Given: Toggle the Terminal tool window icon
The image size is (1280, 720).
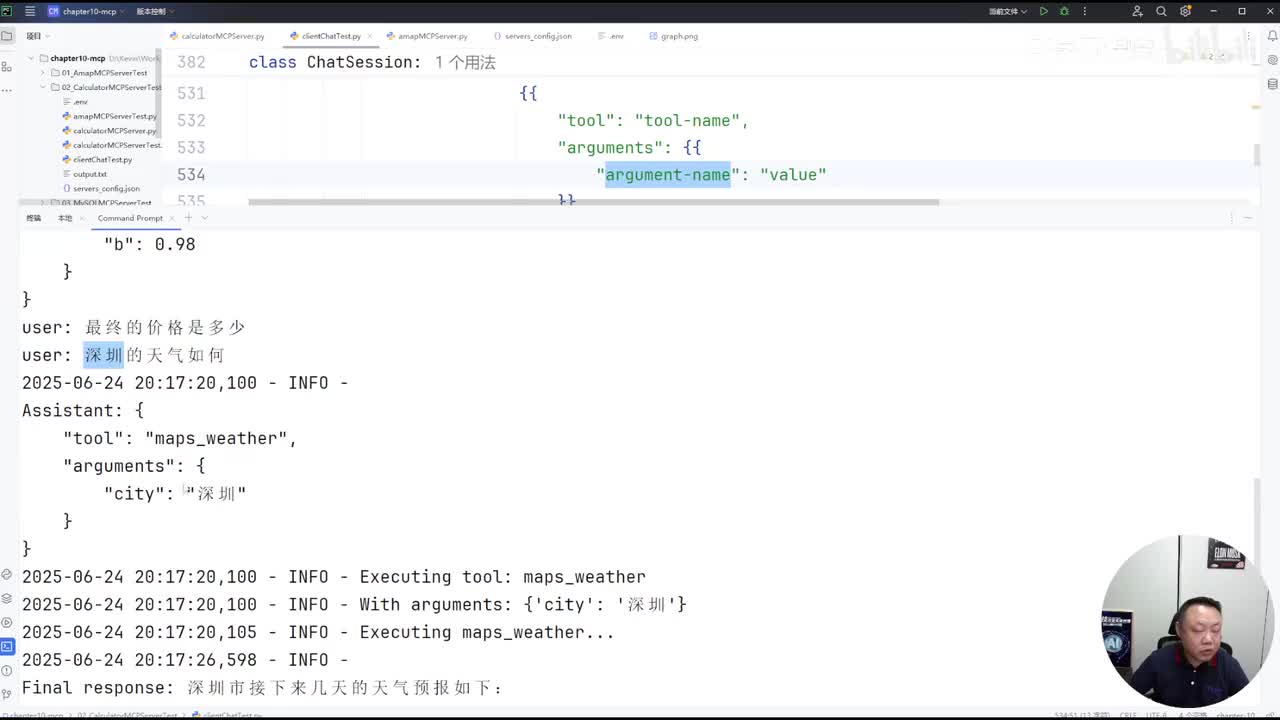Looking at the screenshot, I should pyautogui.click(x=7, y=646).
